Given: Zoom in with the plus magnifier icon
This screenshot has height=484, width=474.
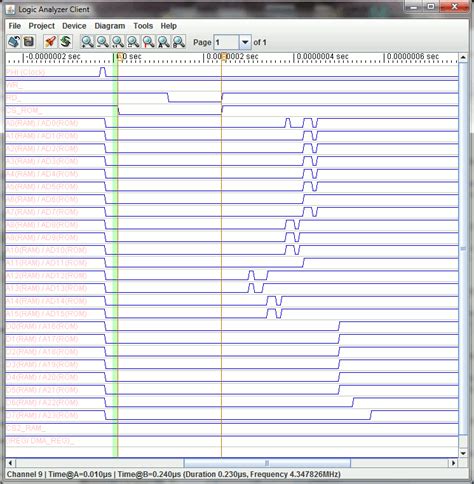Looking at the screenshot, I should (87, 42).
